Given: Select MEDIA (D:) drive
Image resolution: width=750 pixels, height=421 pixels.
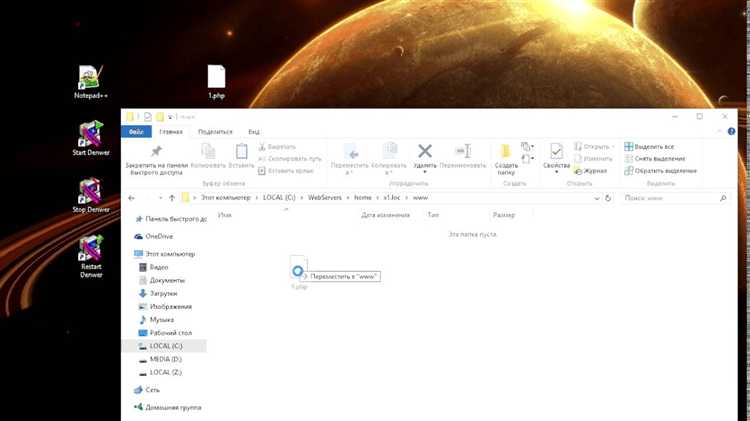Looking at the screenshot, I should pyautogui.click(x=160, y=359).
